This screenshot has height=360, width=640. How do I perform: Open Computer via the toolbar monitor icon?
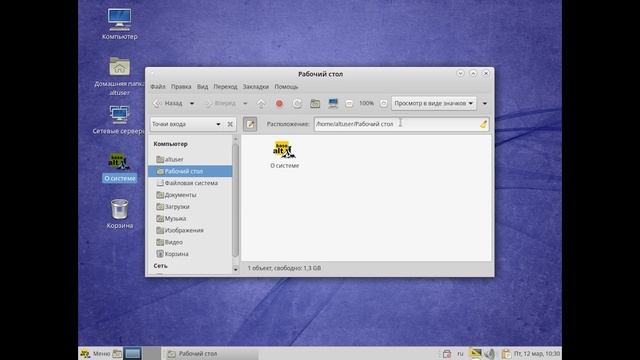(333, 104)
